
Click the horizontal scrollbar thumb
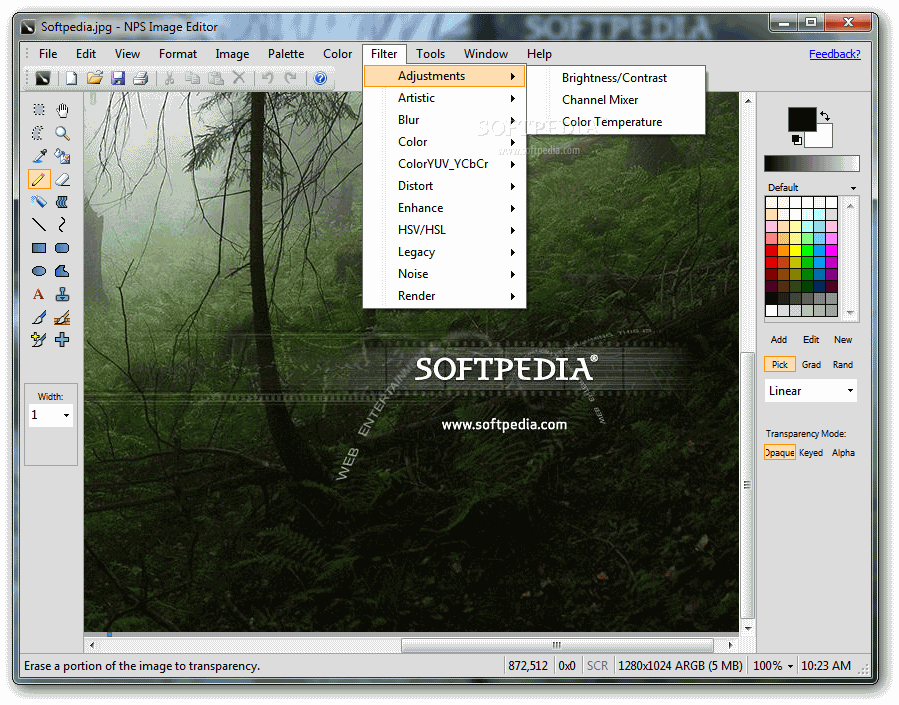coord(557,645)
